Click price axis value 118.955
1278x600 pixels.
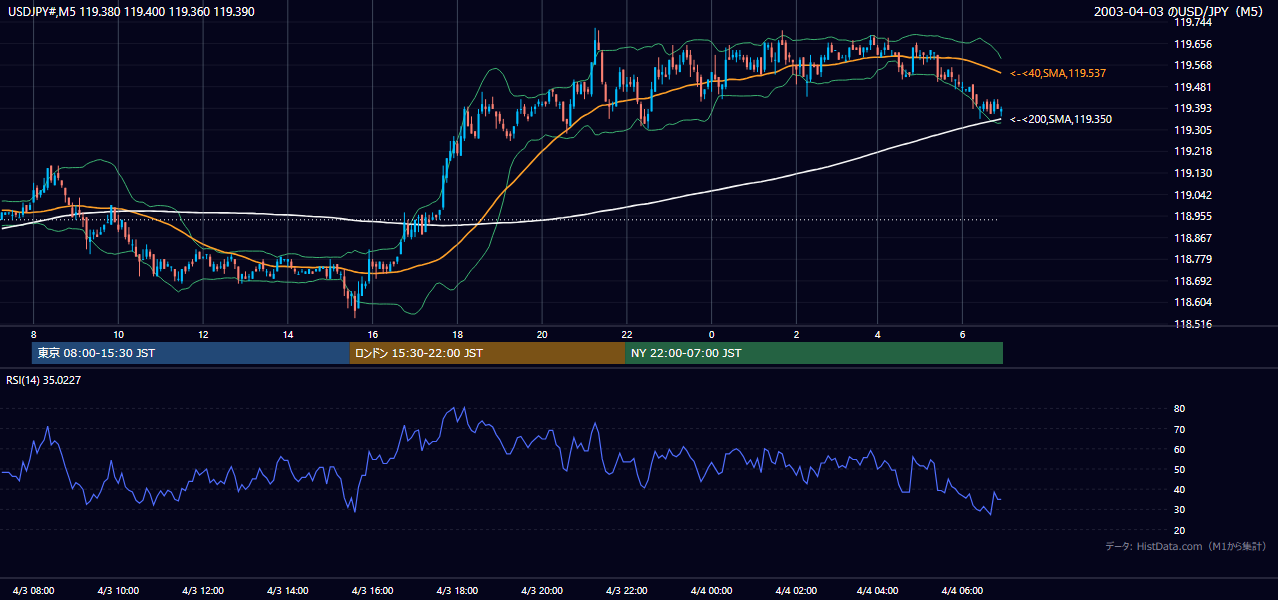pos(1191,216)
